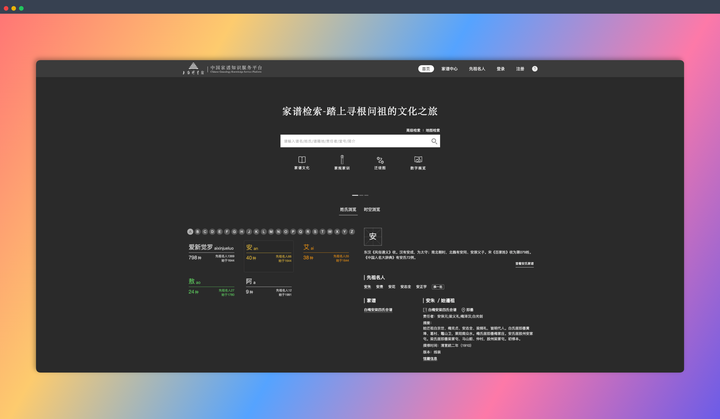Select letter X in the surname index
The width and height of the screenshot is (720, 419).
click(x=338, y=232)
